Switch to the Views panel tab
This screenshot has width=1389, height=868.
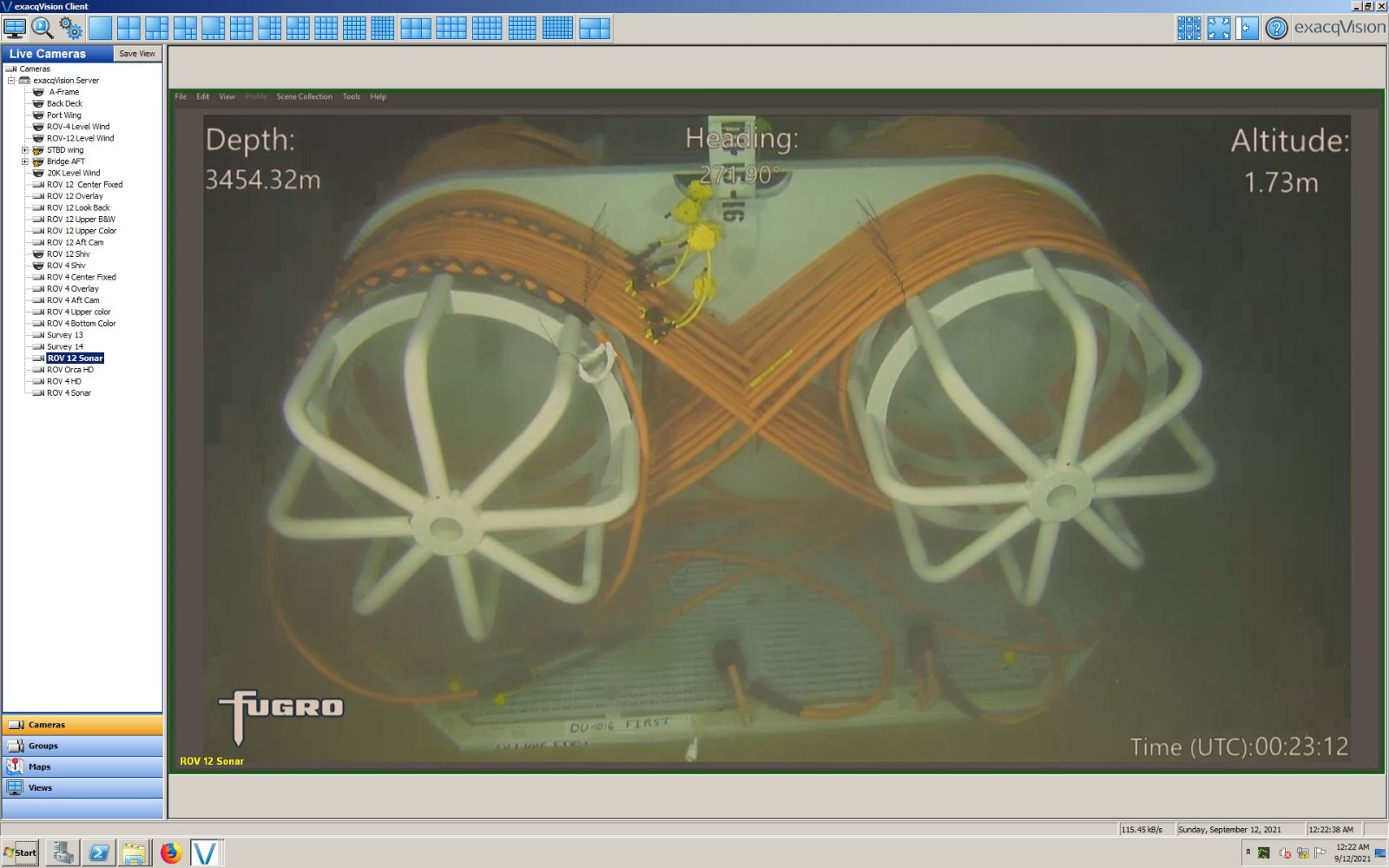[82, 787]
